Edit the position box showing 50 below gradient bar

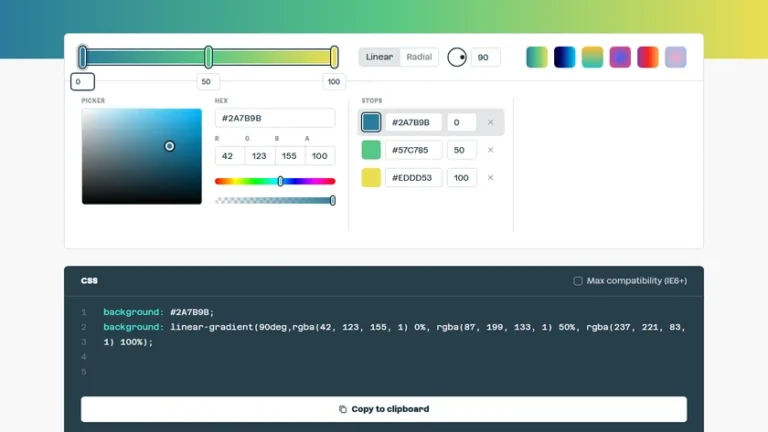(x=208, y=82)
